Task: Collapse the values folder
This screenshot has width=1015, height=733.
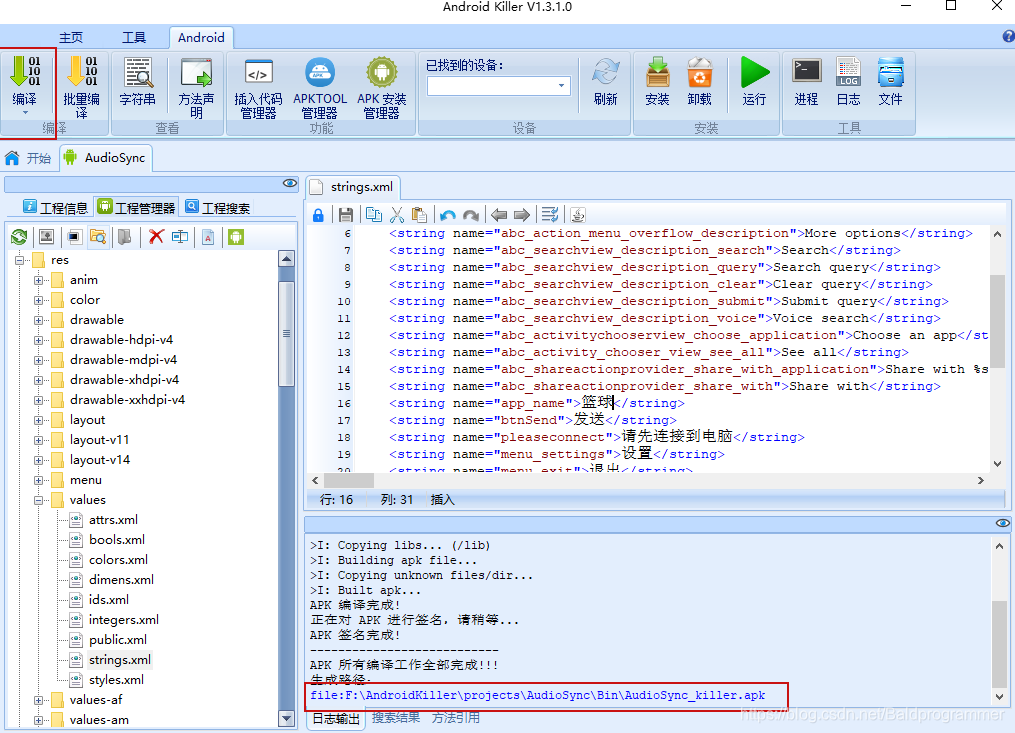Action: tap(38, 501)
